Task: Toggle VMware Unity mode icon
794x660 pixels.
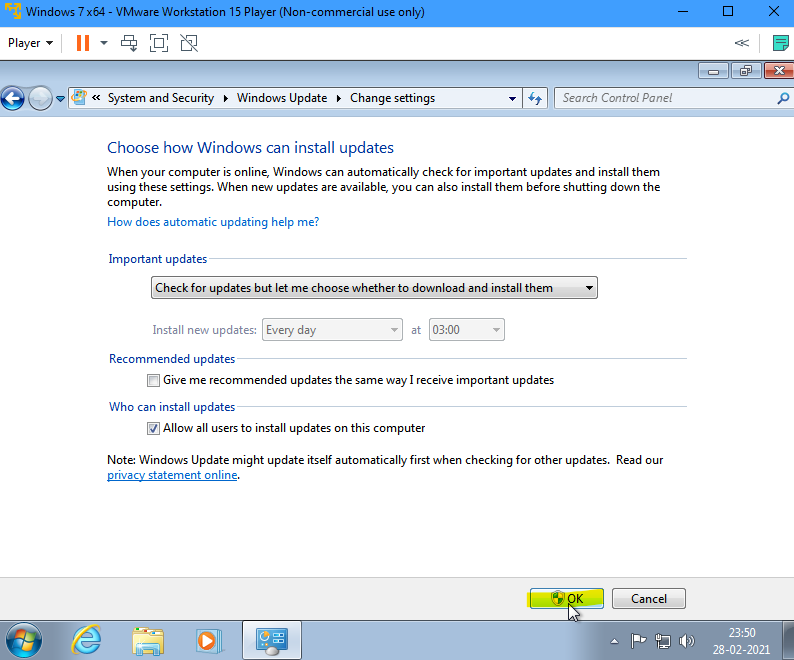Action: point(189,43)
